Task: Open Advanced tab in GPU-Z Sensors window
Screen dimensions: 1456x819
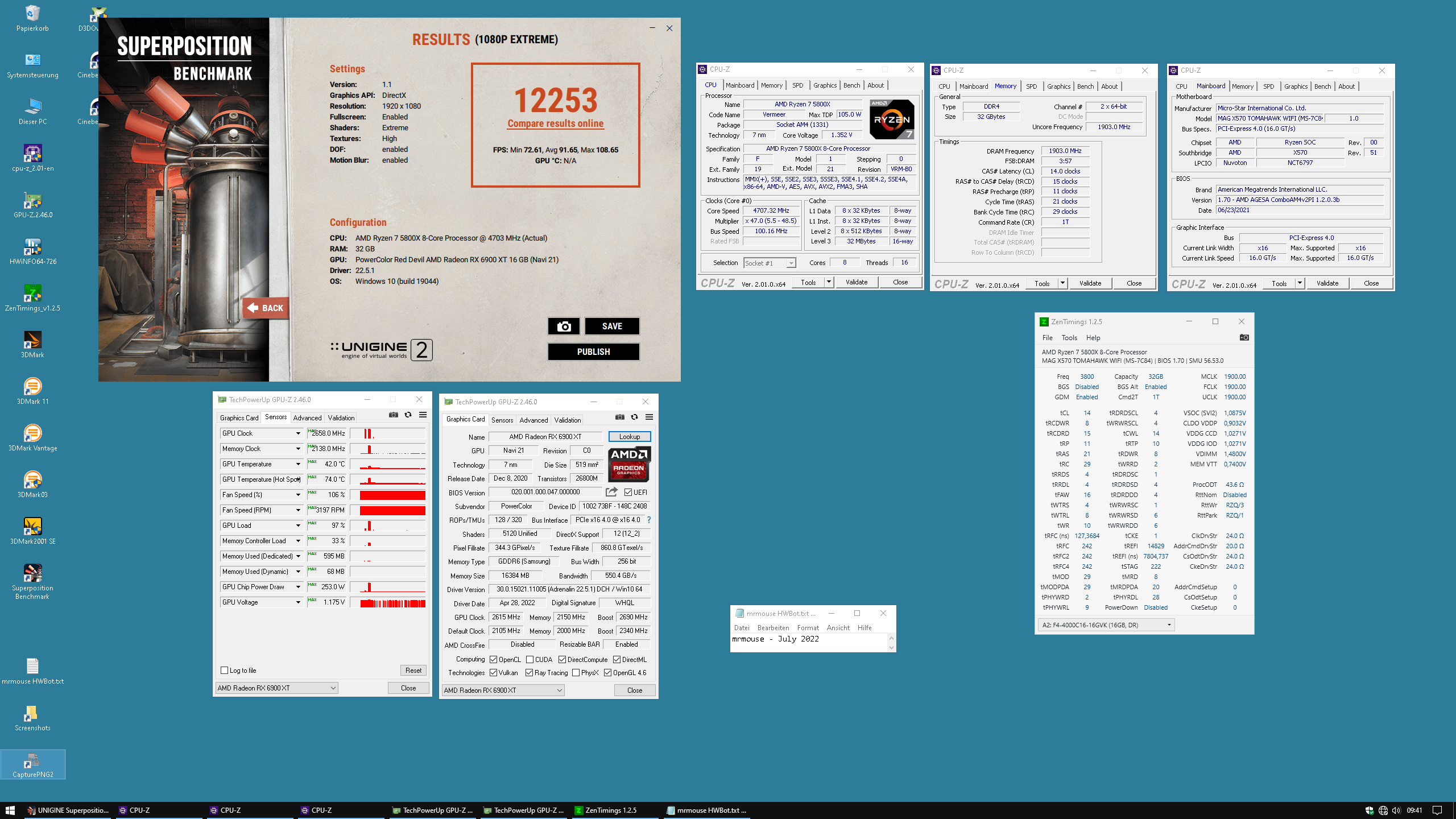Action: pos(307,417)
